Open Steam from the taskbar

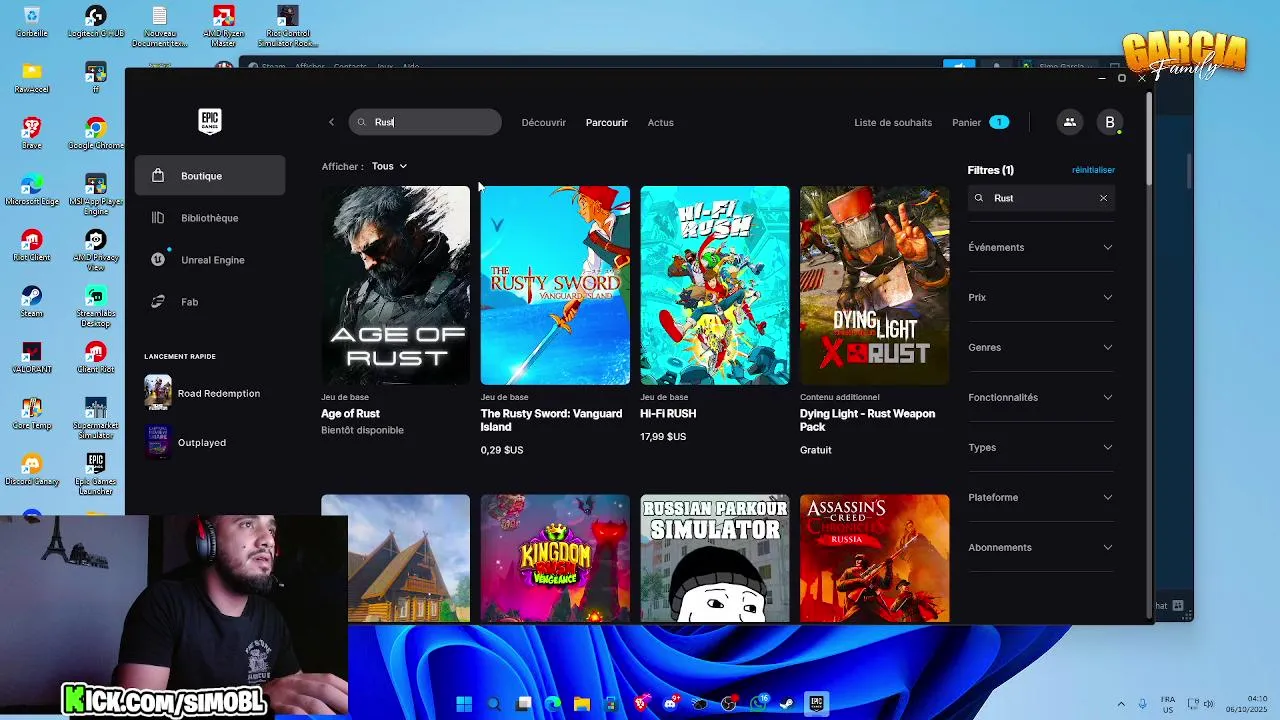(787, 703)
